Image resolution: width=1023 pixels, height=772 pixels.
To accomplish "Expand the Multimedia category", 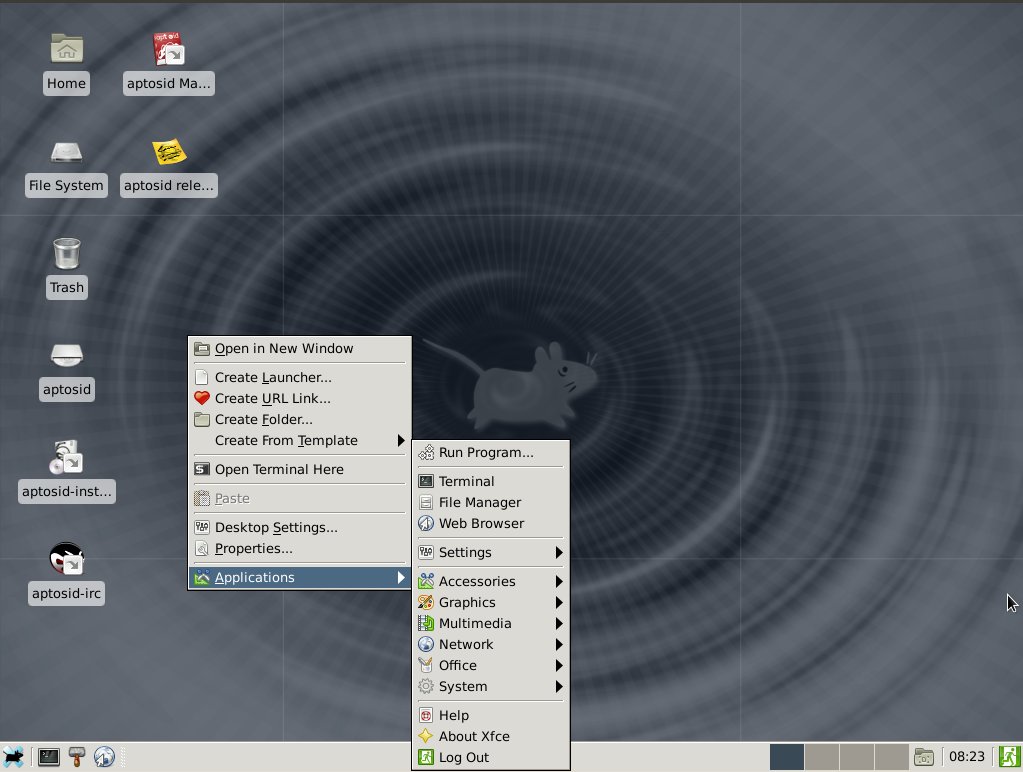I will [x=491, y=623].
